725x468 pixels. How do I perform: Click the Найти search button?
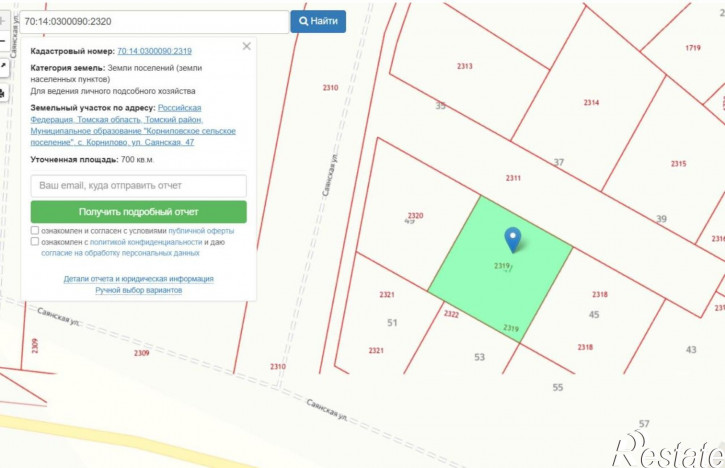click(318, 20)
